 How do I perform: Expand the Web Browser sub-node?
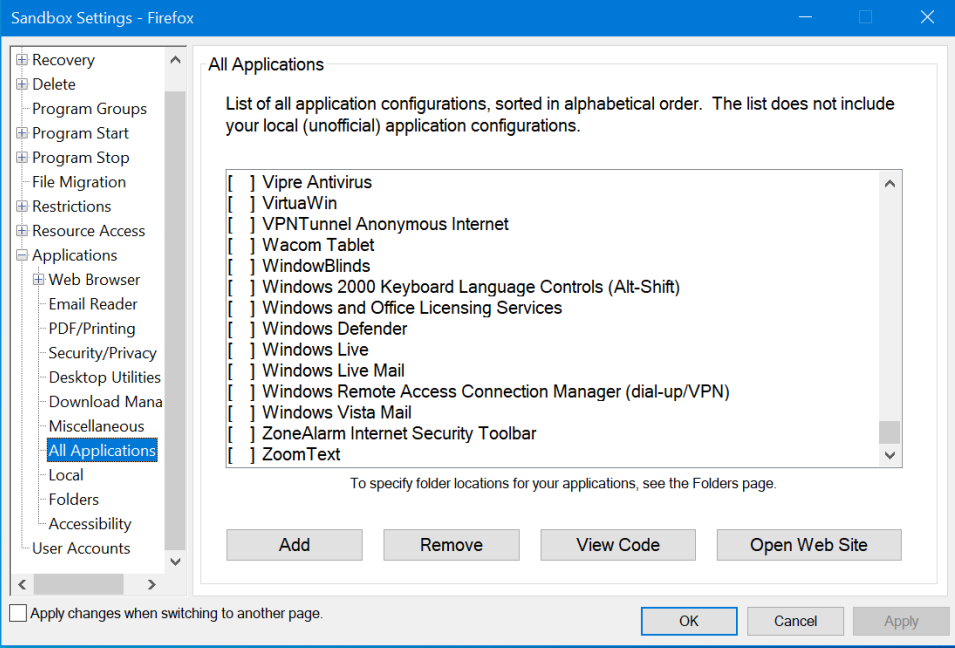38,280
